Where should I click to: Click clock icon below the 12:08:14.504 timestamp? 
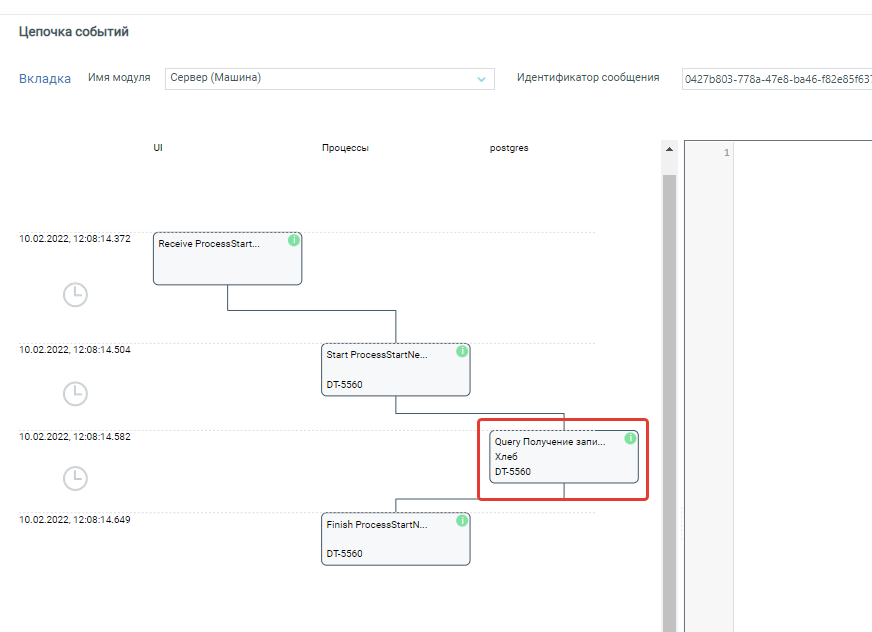pyautogui.click(x=75, y=393)
